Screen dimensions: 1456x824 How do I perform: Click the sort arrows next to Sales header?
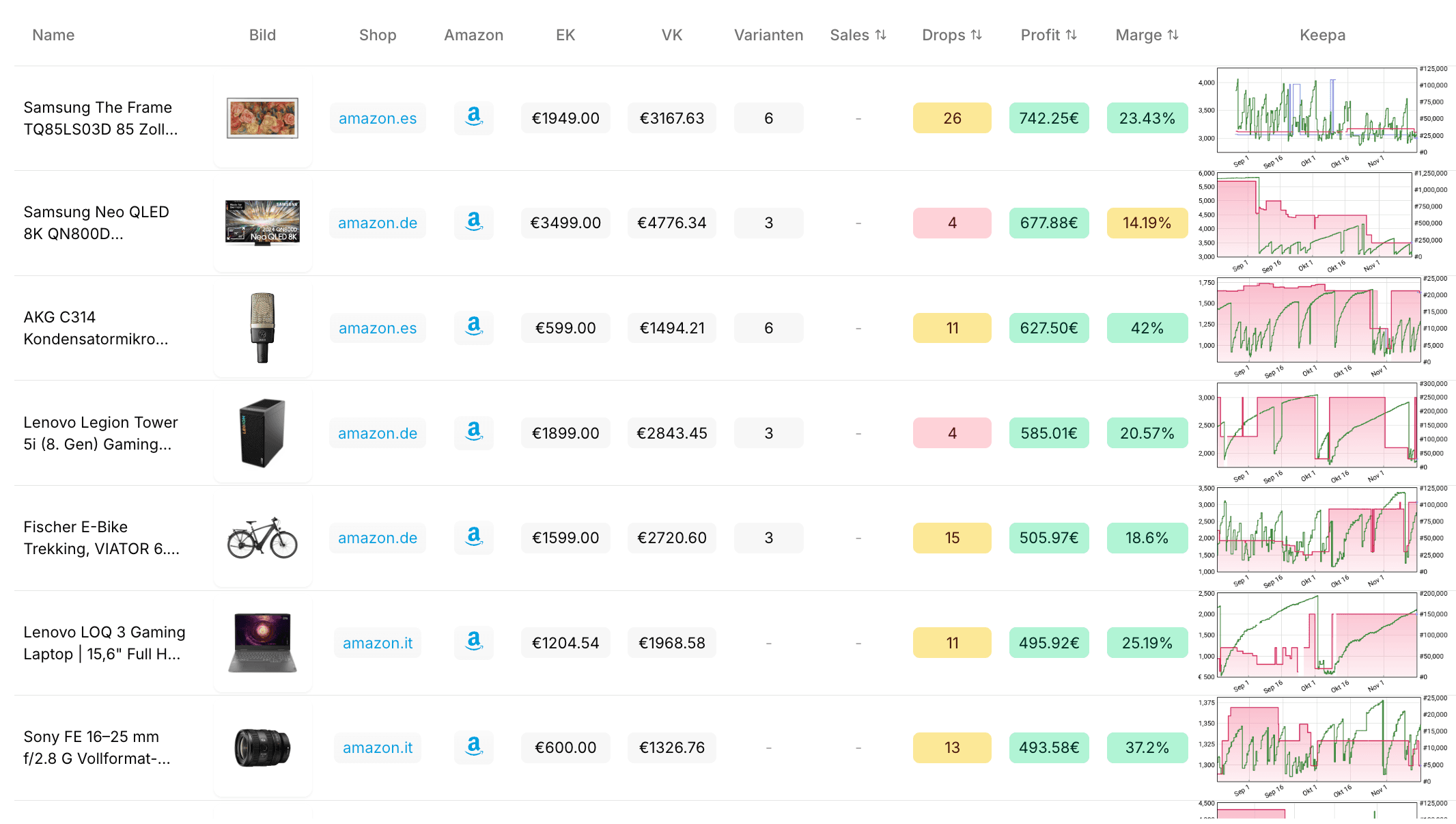coord(881,35)
